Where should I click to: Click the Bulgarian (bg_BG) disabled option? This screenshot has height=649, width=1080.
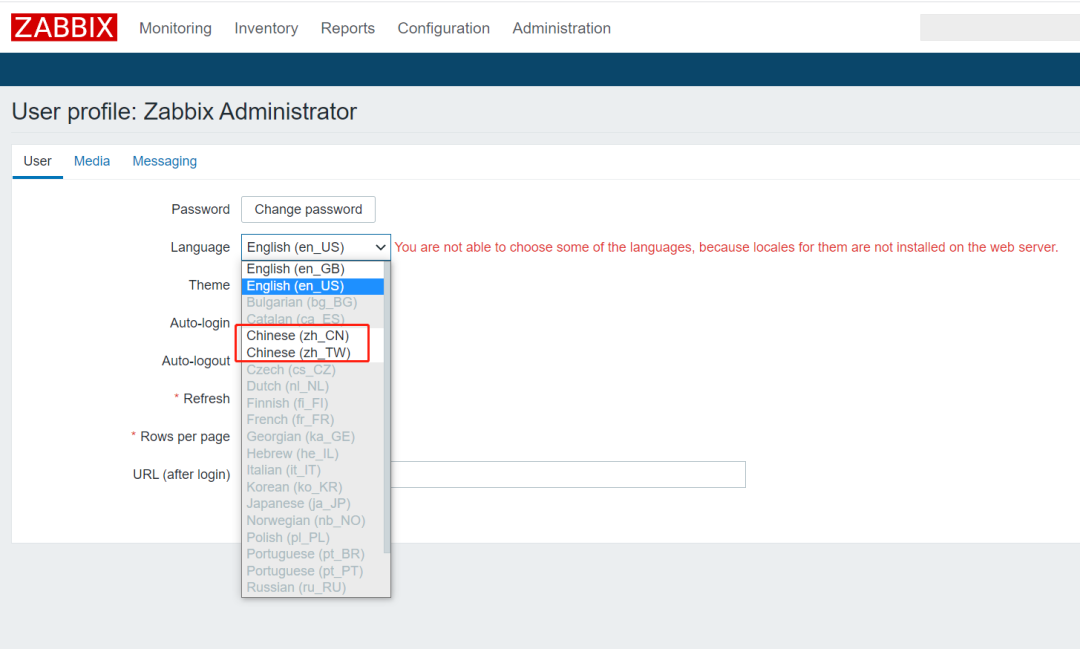coord(313,302)
